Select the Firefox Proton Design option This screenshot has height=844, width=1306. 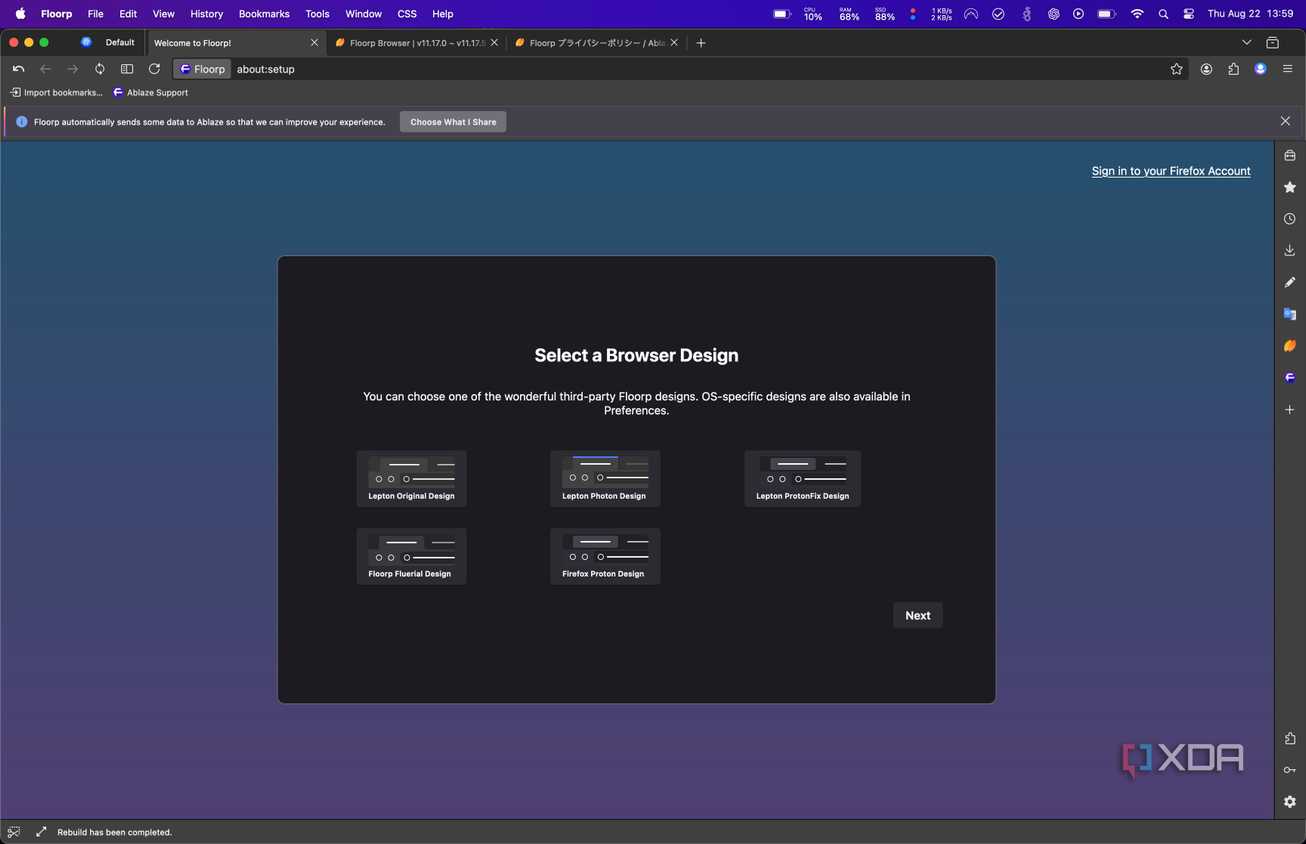click(x=605, y=556)
